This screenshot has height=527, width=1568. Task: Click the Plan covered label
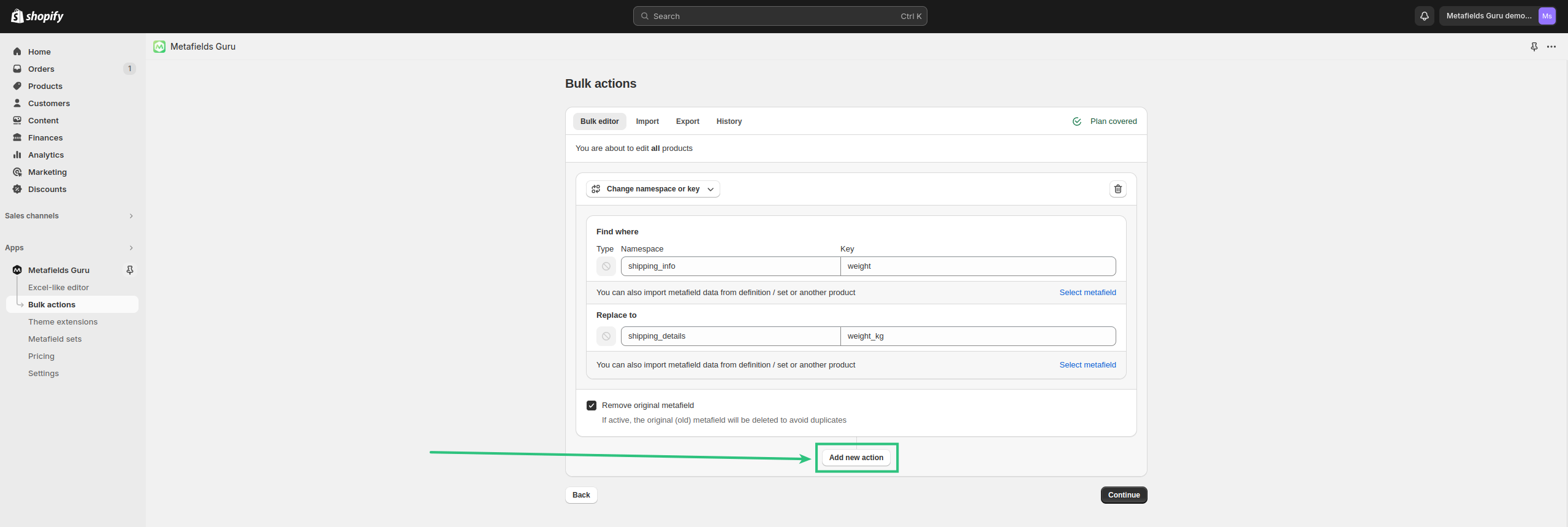click(1113, 121)
